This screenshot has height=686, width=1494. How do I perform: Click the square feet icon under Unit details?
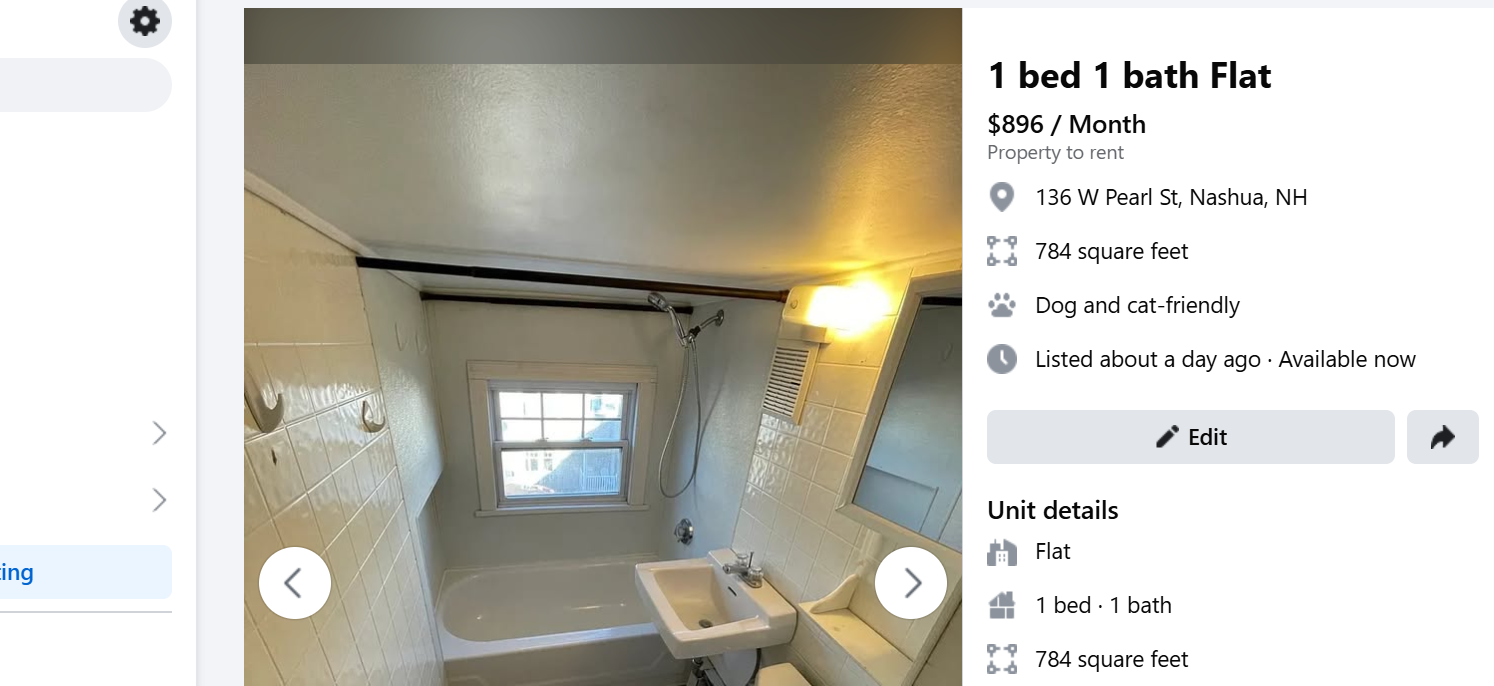[x=1002, y=659]
